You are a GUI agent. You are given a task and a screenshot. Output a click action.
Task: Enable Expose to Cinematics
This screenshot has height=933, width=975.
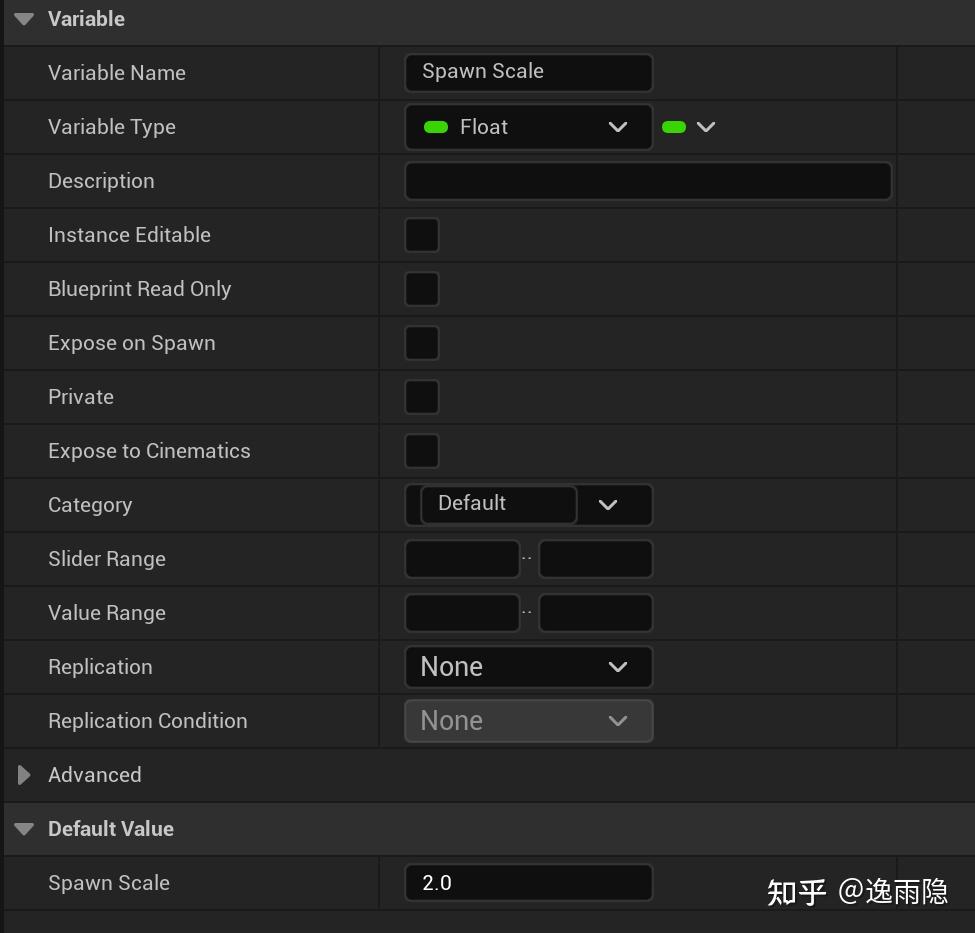(421, 450)
